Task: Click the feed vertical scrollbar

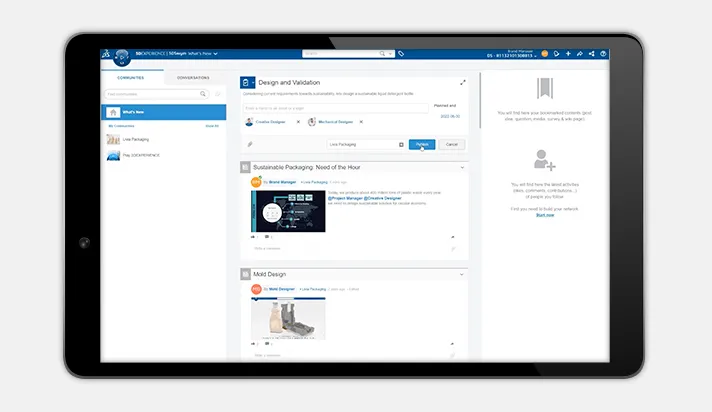Action: click(480, 100)
